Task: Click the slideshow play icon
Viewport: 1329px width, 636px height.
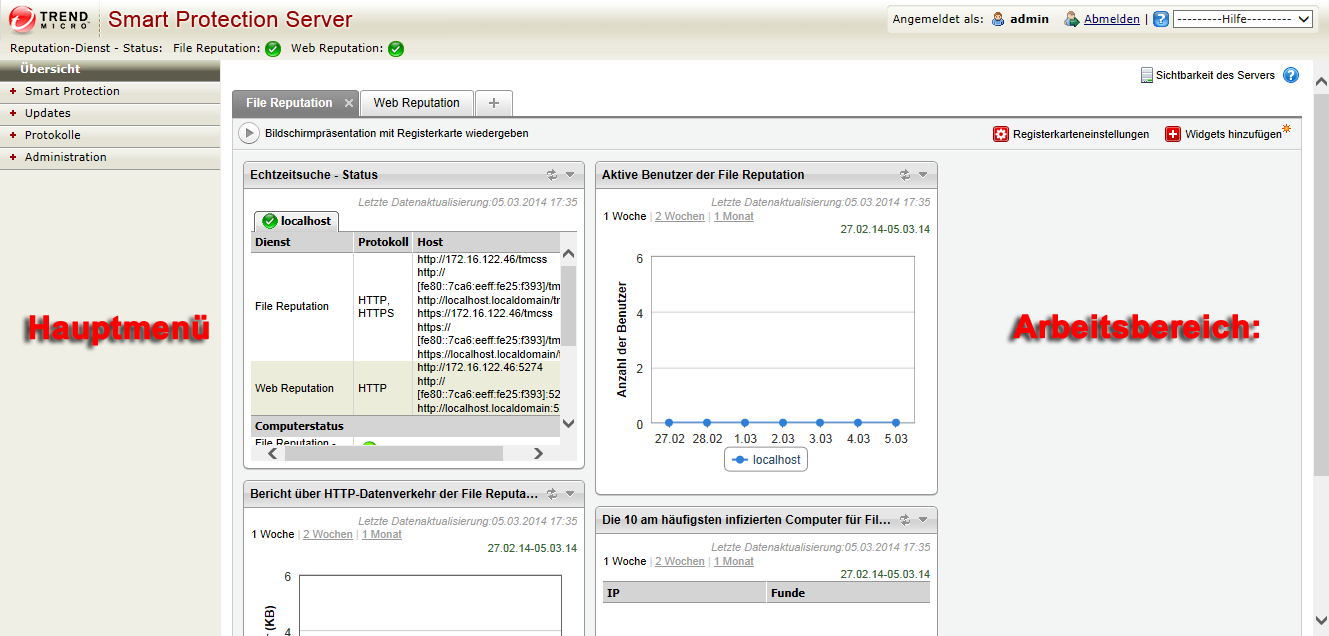Action: tap(248, 133)
